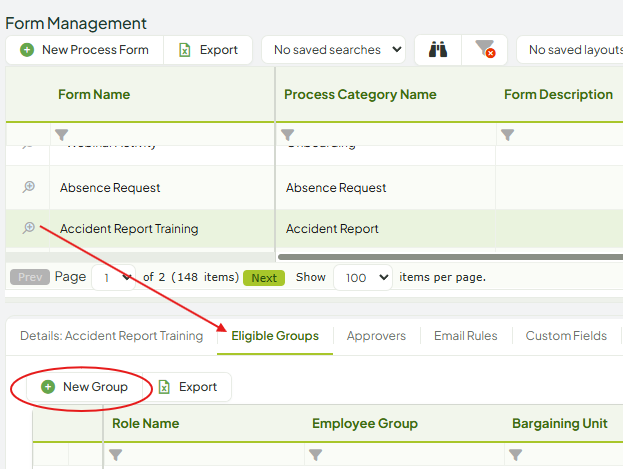Click the Accident Report category cell
Image resolution: width=623 pixels, height=469 pixels.
[385, 229]
